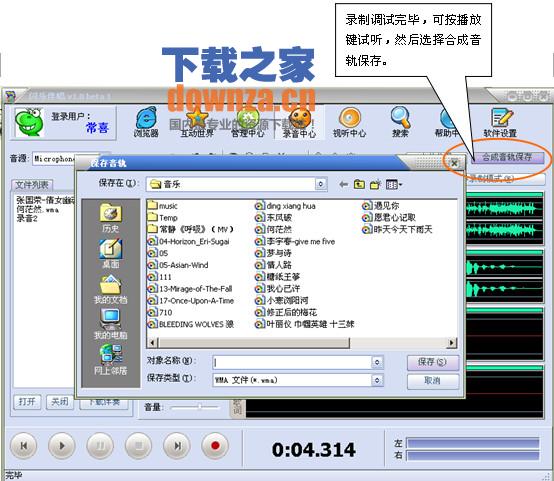Open the 软件设置 settings icon
Image resolution: width=554 pixels, height=481 pixels.
coord(500,122)
